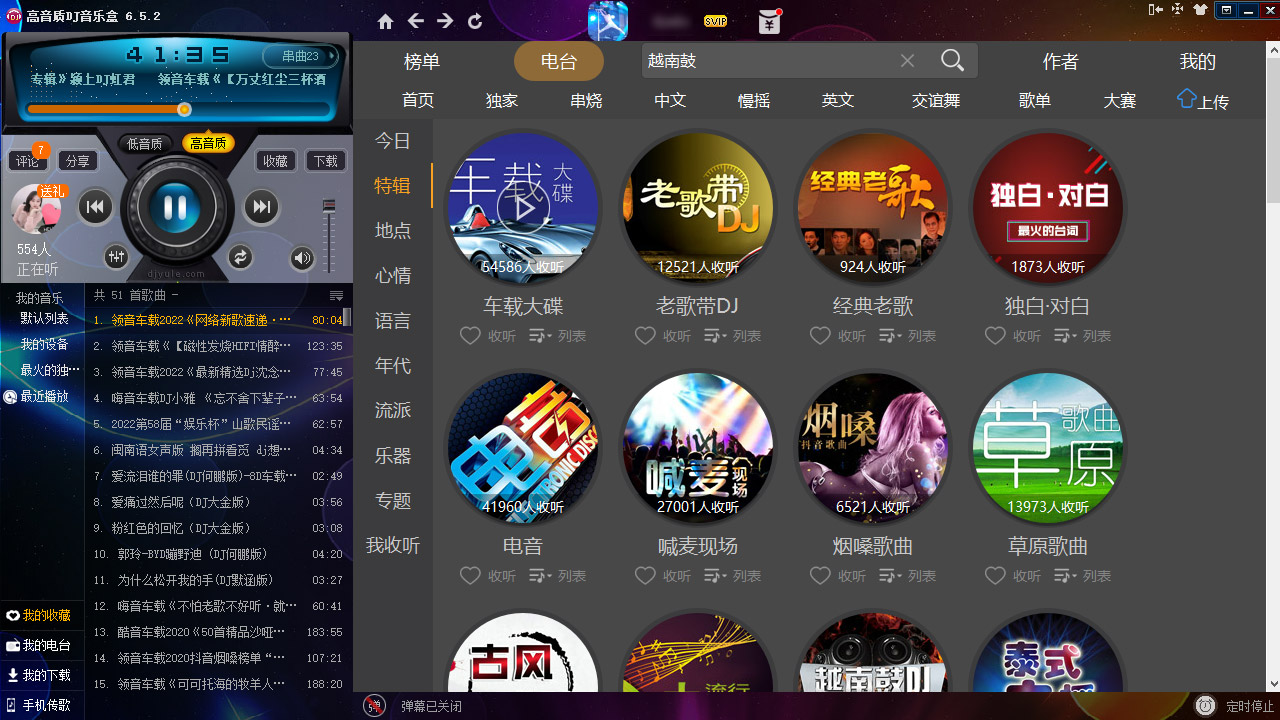This screenshot has width=1280, height=720.
Task: Skip to the next track
Action: click(x=261, y=206)
